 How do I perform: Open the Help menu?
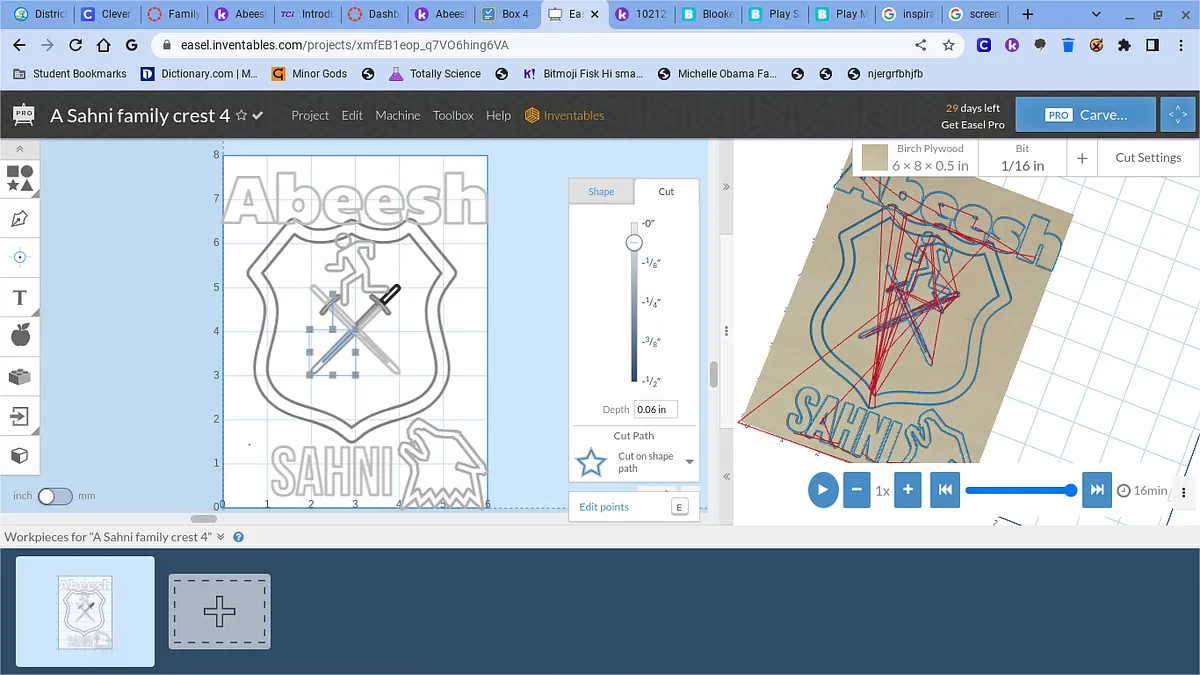click(x=498, y=115)
